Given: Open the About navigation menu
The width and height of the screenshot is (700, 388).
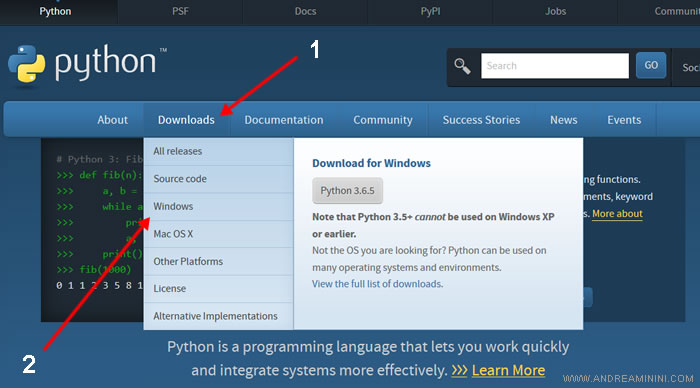Looking at the screenshot, I should click(x=112, y=120).
